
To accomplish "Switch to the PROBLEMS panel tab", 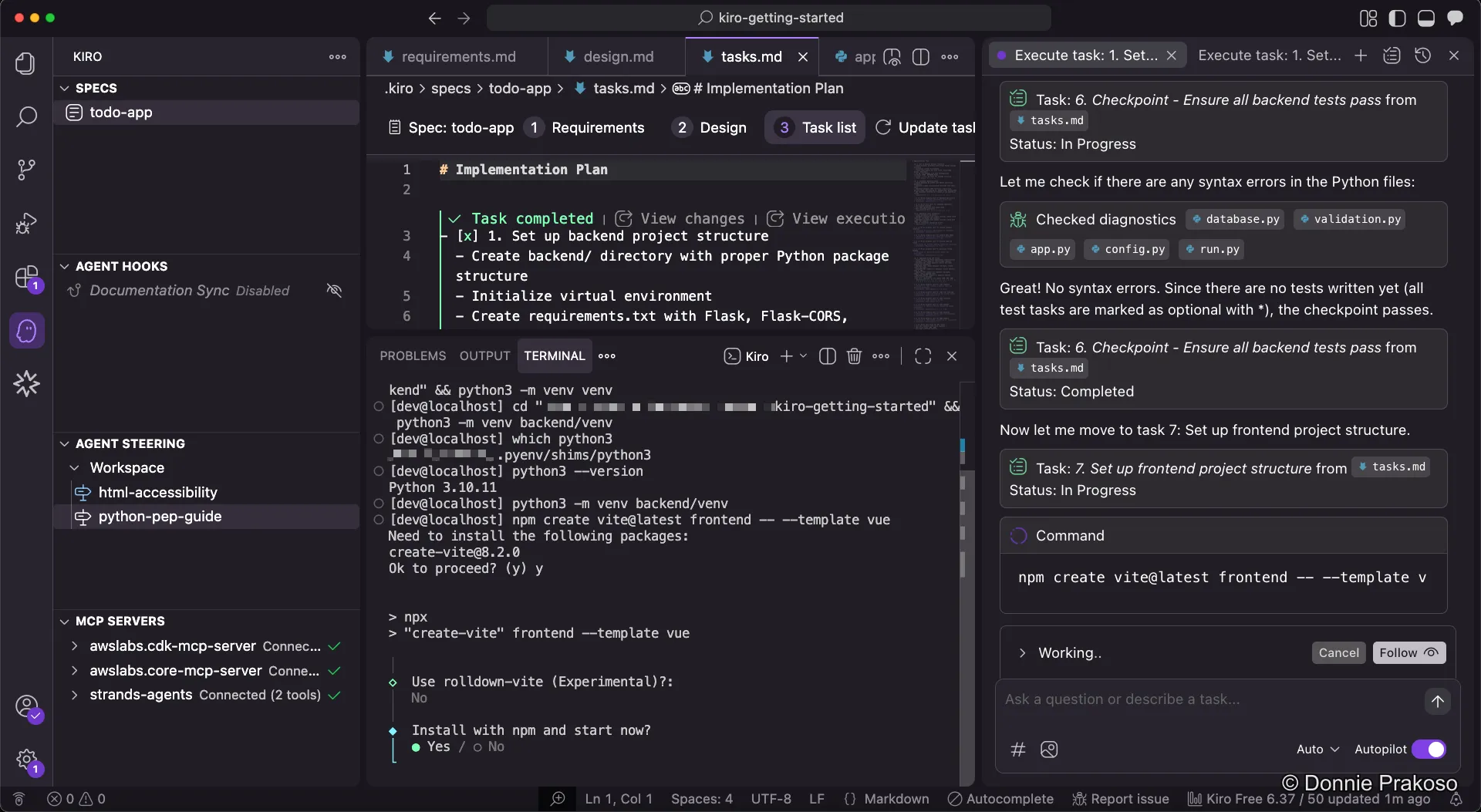I will pyautogui.click(x=413, y=356).
